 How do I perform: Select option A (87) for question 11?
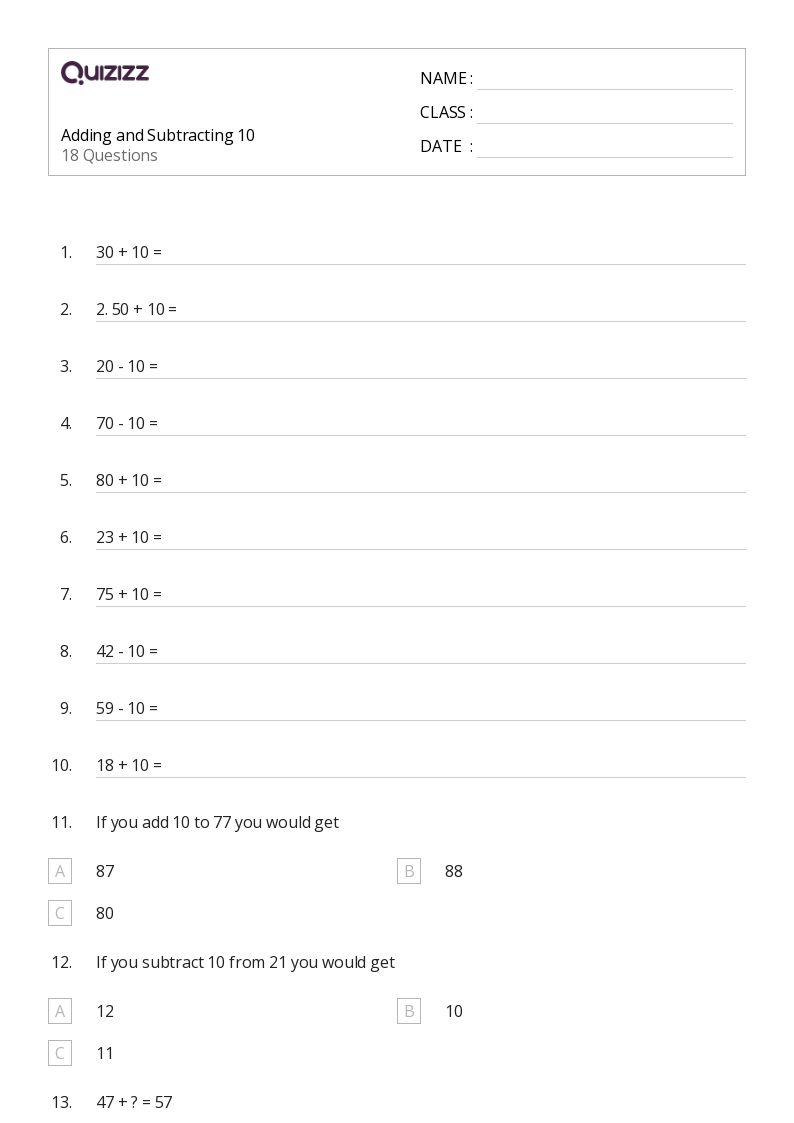60,871
